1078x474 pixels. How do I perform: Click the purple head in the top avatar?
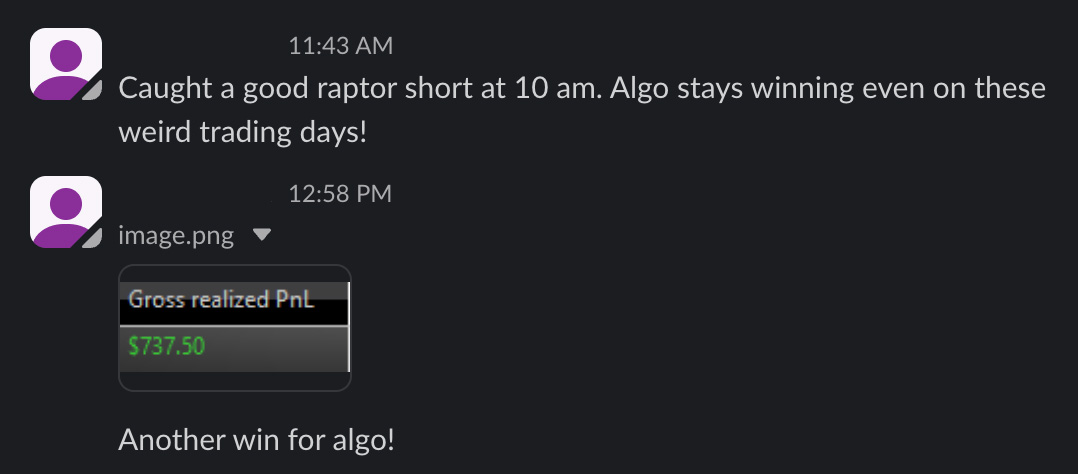66,56
